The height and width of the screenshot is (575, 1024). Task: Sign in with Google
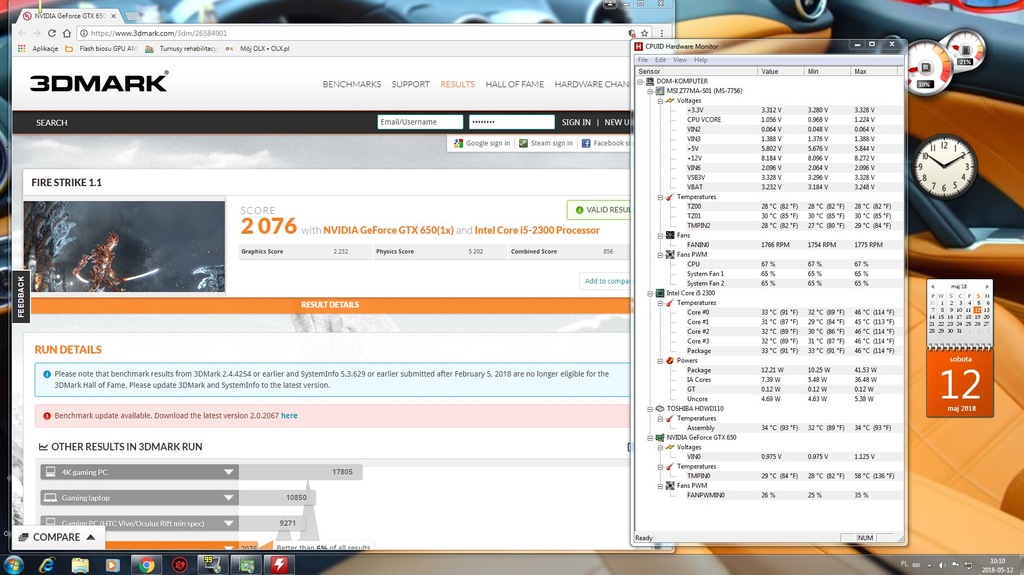(x=482, y=143)
